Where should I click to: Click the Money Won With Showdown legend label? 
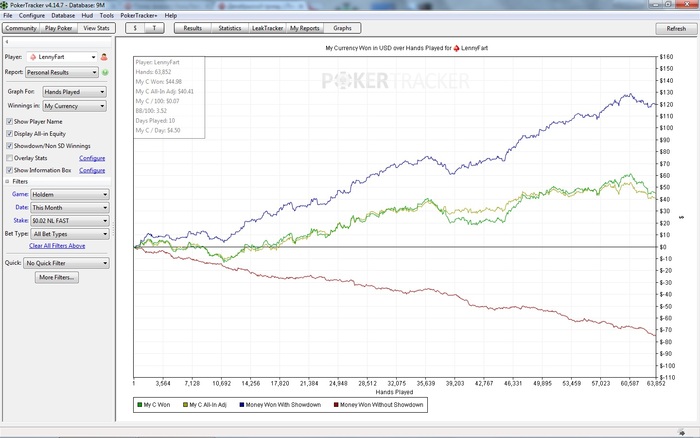[283, 405]
